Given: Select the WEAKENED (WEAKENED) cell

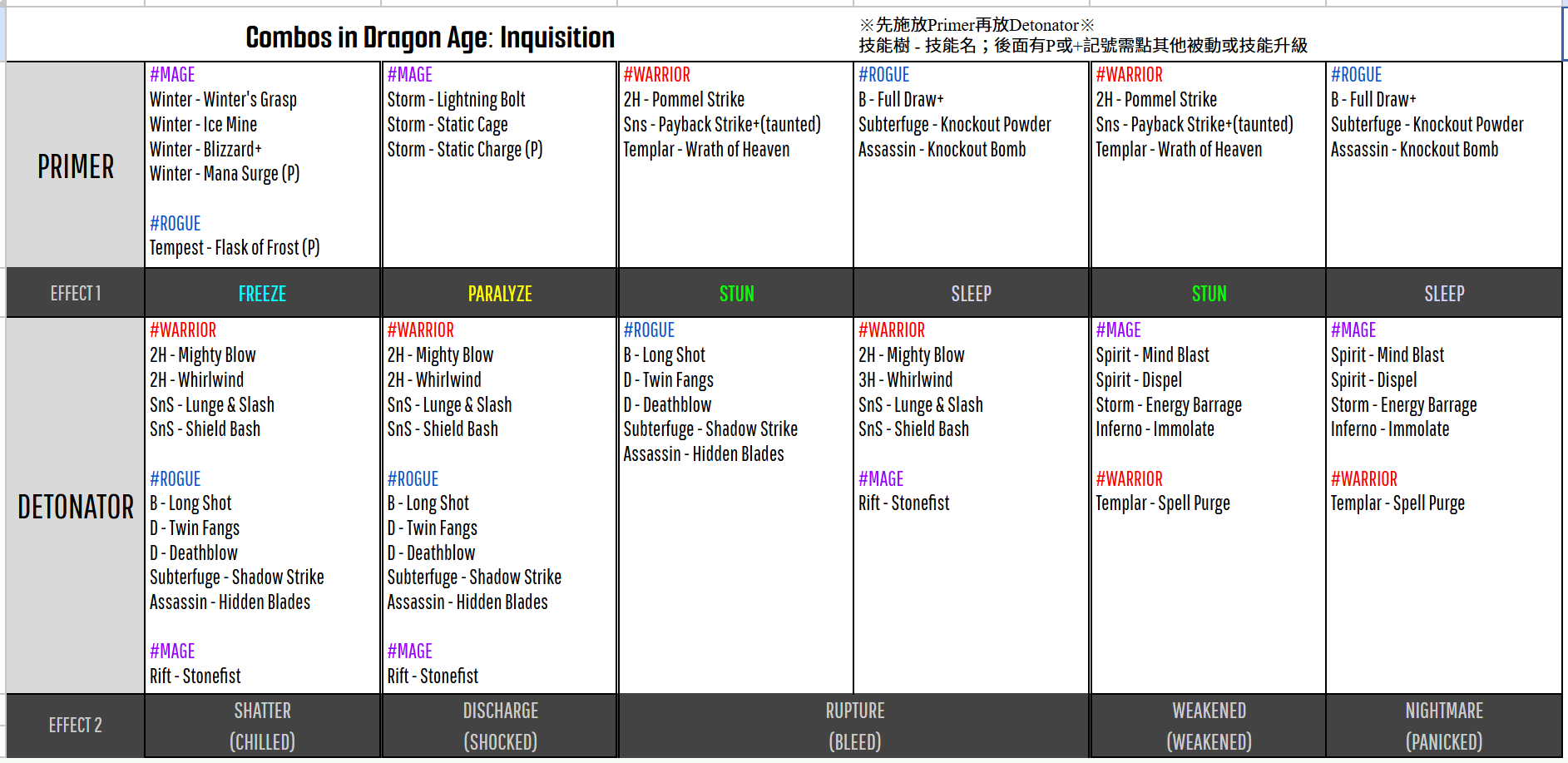Looking at the screenshot, I should pyautogui.click(x=1209, y=726).
